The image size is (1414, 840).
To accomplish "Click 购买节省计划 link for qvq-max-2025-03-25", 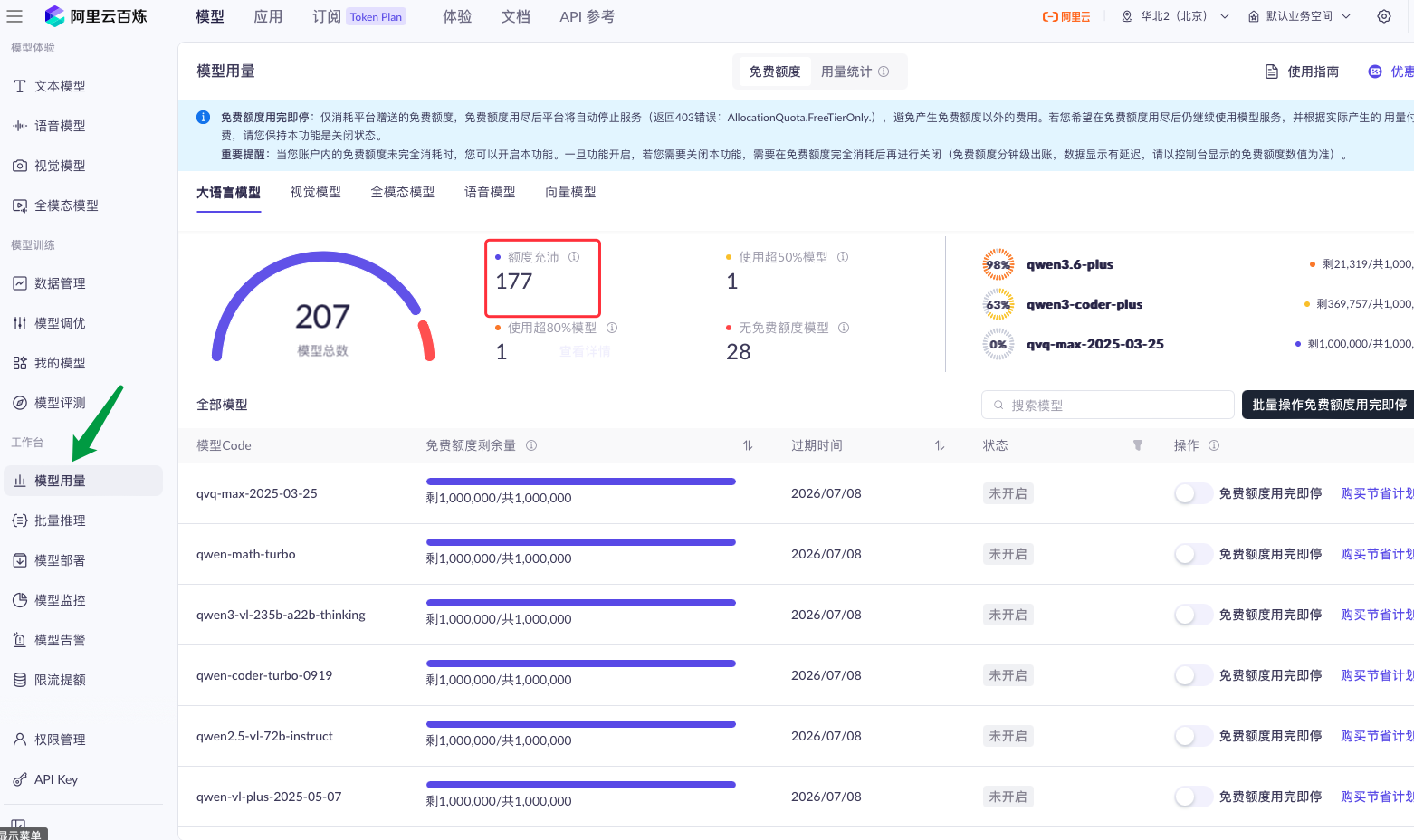I will tap(1377, 493).
